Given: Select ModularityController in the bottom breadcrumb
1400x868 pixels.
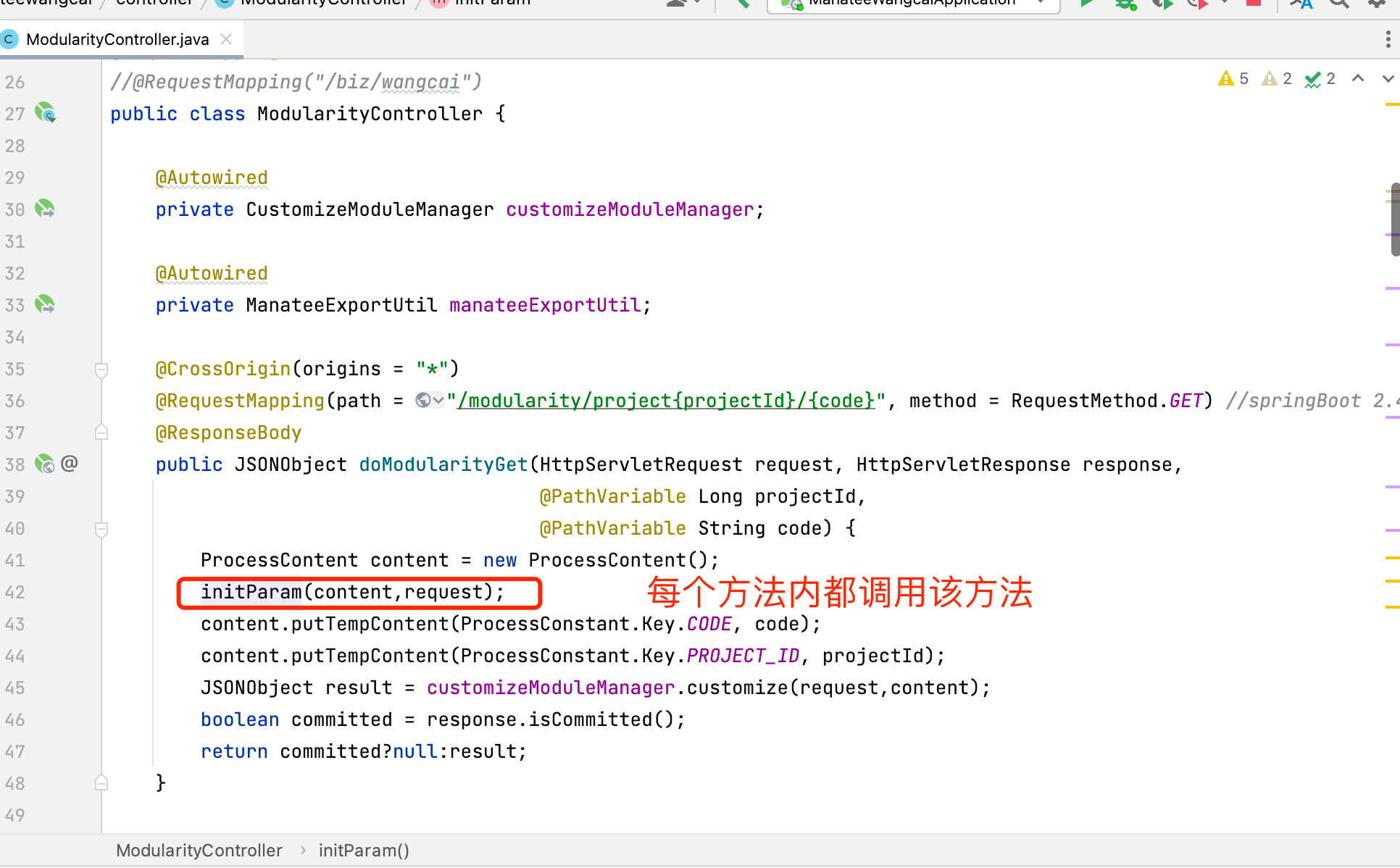Looking at the screenshot, I should pyautogui.click(x=199, y=851).
